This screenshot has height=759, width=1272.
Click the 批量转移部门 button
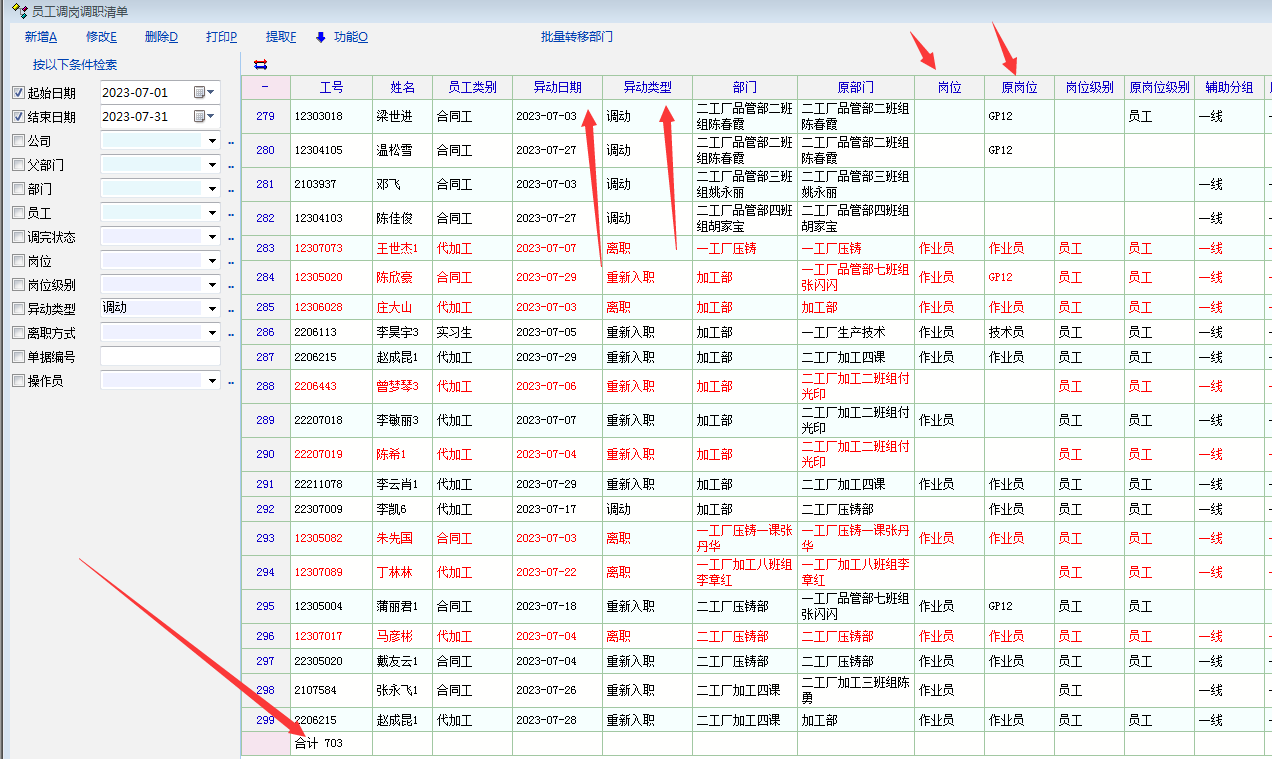(x=577, y=37)
